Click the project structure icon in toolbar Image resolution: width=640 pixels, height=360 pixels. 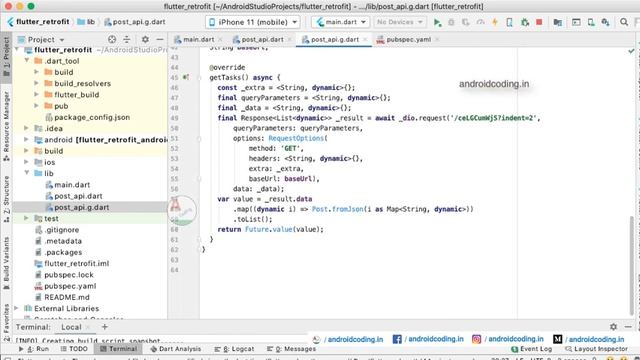point(558,22)
